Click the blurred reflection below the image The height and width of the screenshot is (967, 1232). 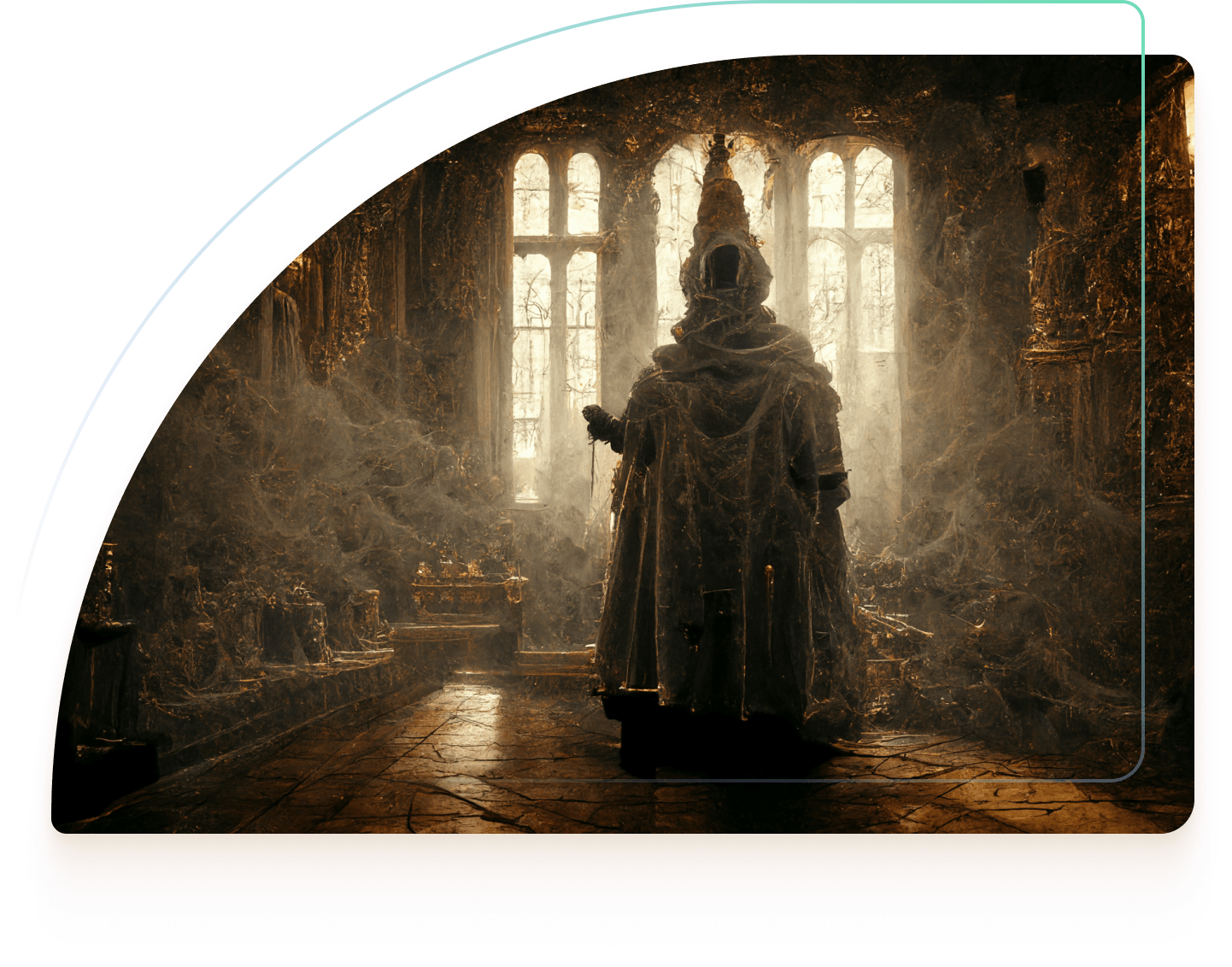(615, 888)
